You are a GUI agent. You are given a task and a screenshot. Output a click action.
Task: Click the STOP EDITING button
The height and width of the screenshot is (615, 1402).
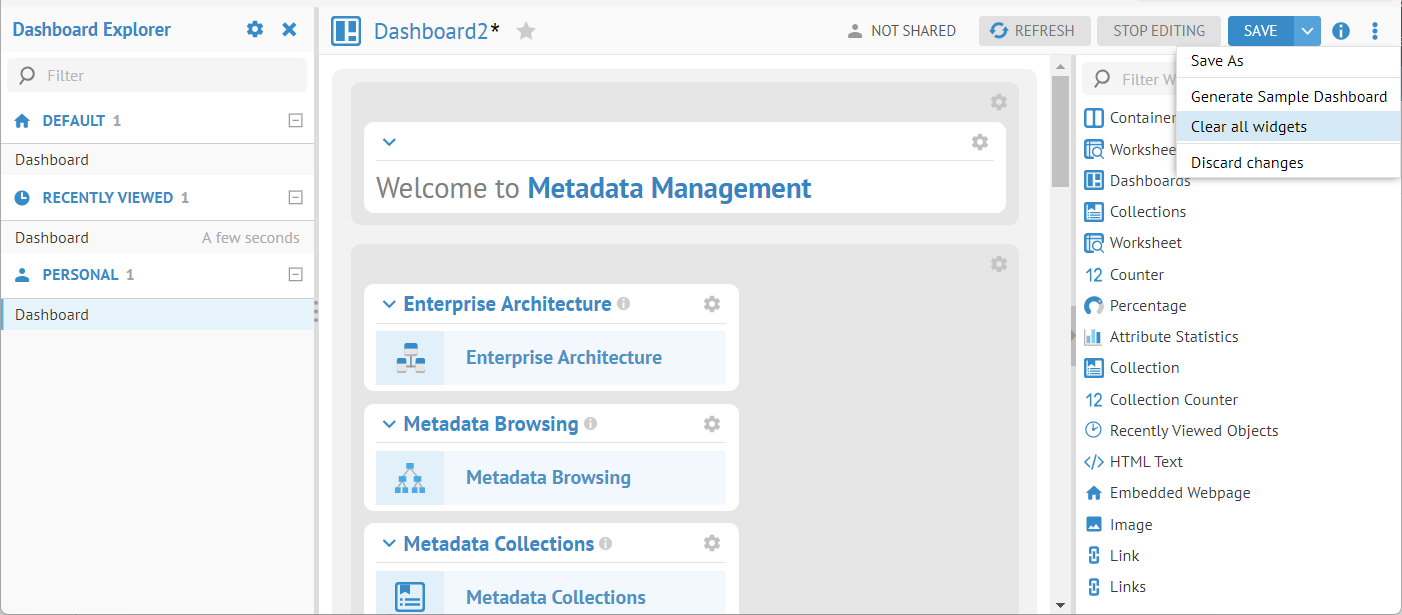tap(1159, 31)
